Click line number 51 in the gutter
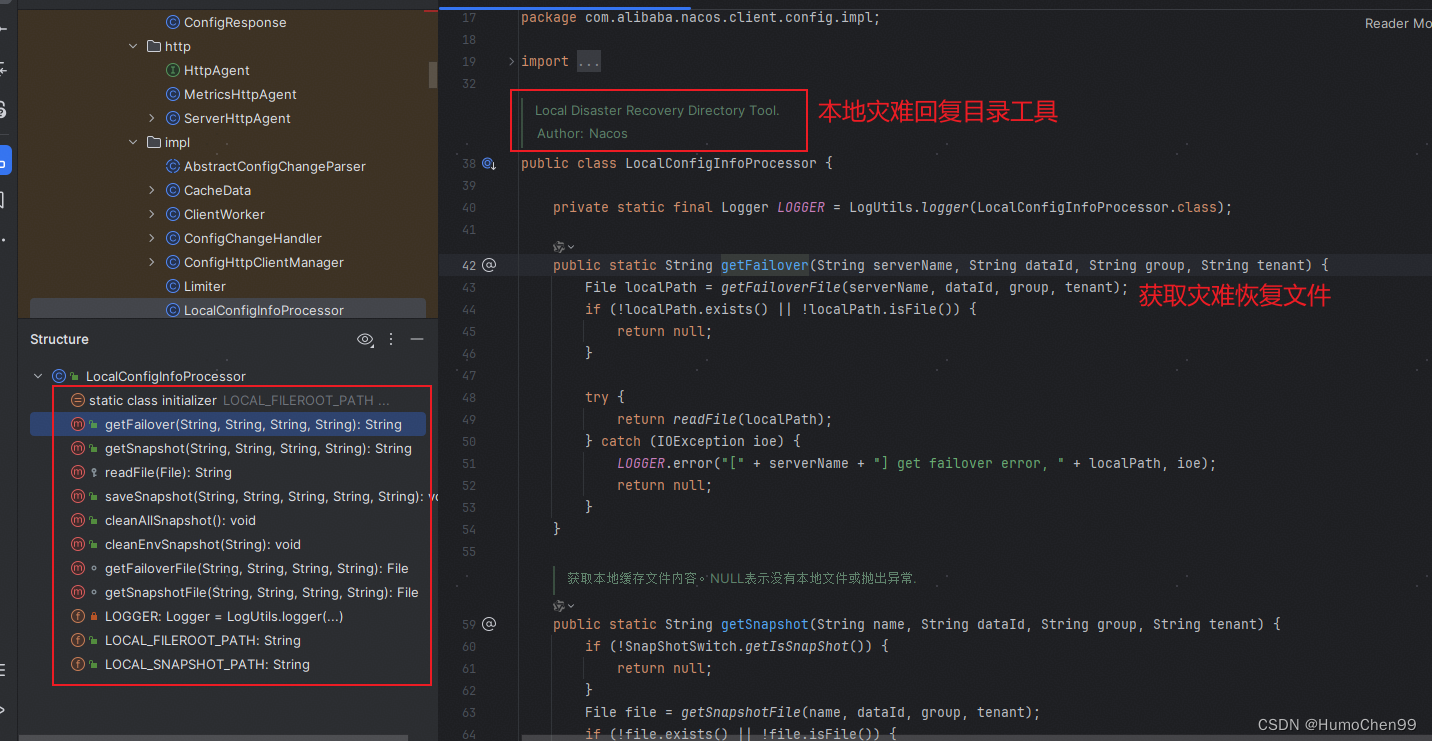1432x741 pixels. click(x=469, y=463)
